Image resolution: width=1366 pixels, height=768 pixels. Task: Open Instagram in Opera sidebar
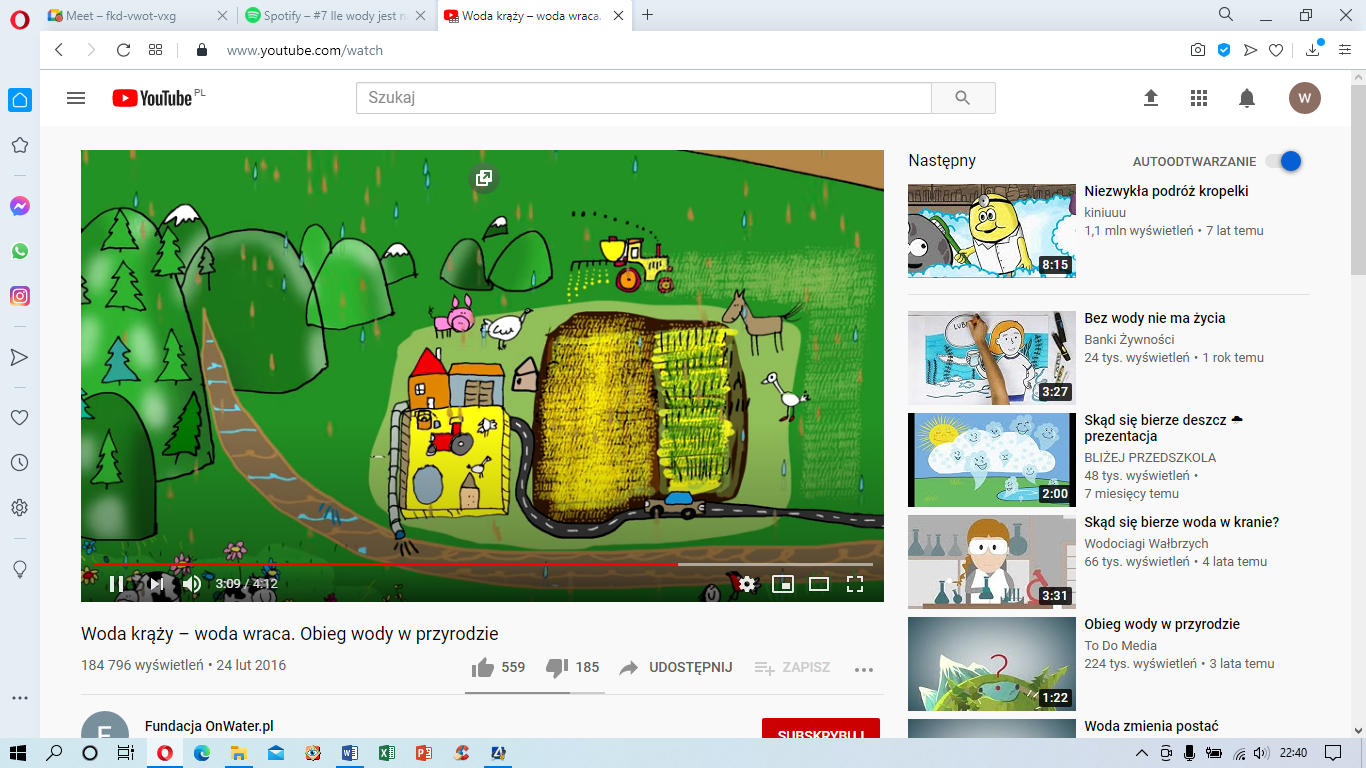pos(19,296)
